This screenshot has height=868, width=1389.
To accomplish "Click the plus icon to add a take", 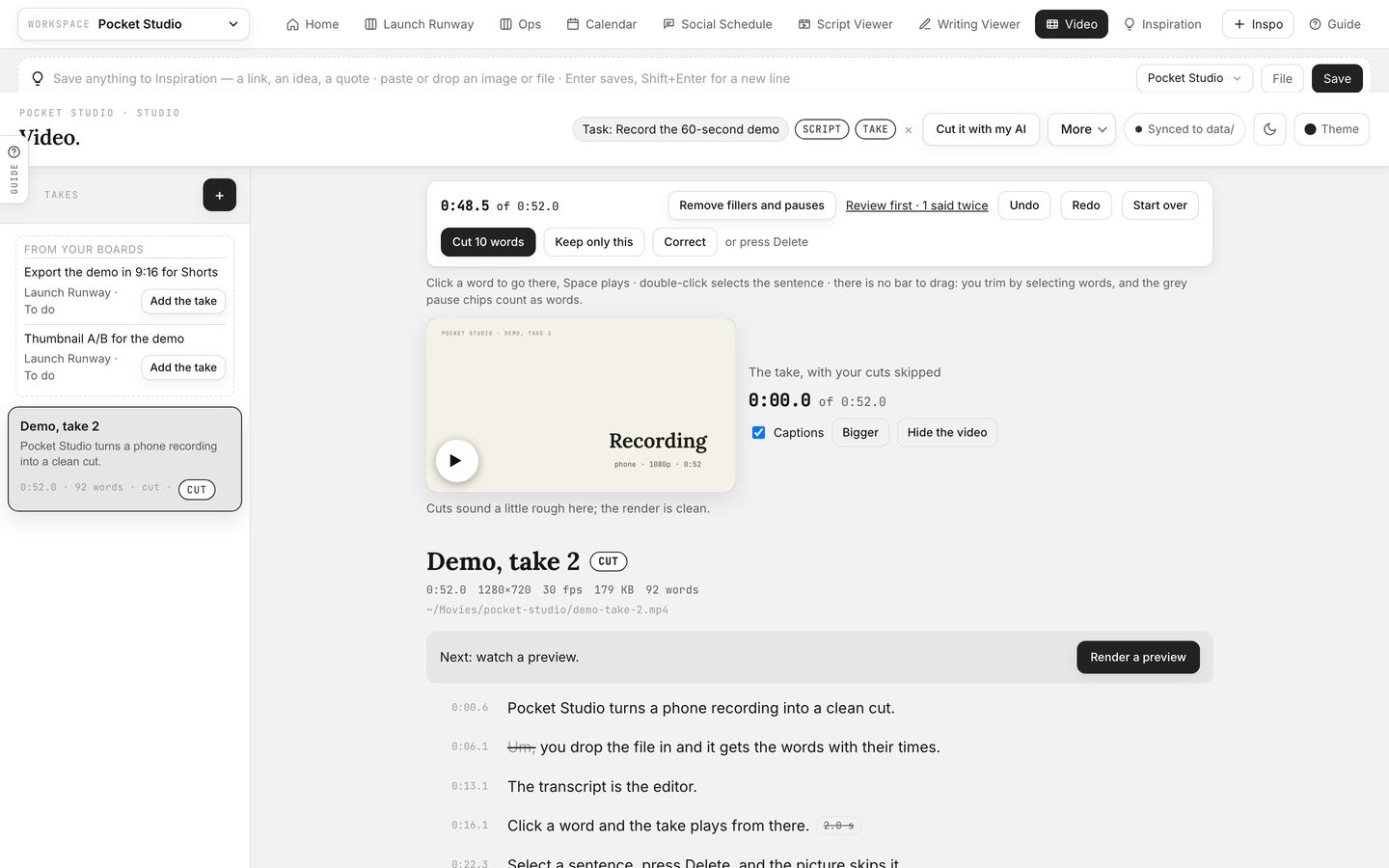I will tap(219, 195).
